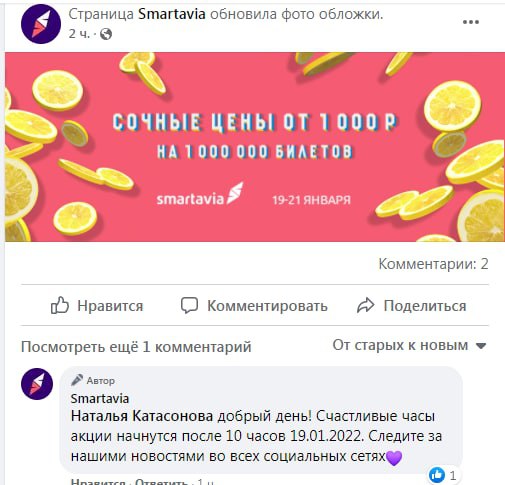This screenshot has height=485, width=505.
Task: Click 'Наталья Катасонова' mention in comment
Action: click(142, 416)
